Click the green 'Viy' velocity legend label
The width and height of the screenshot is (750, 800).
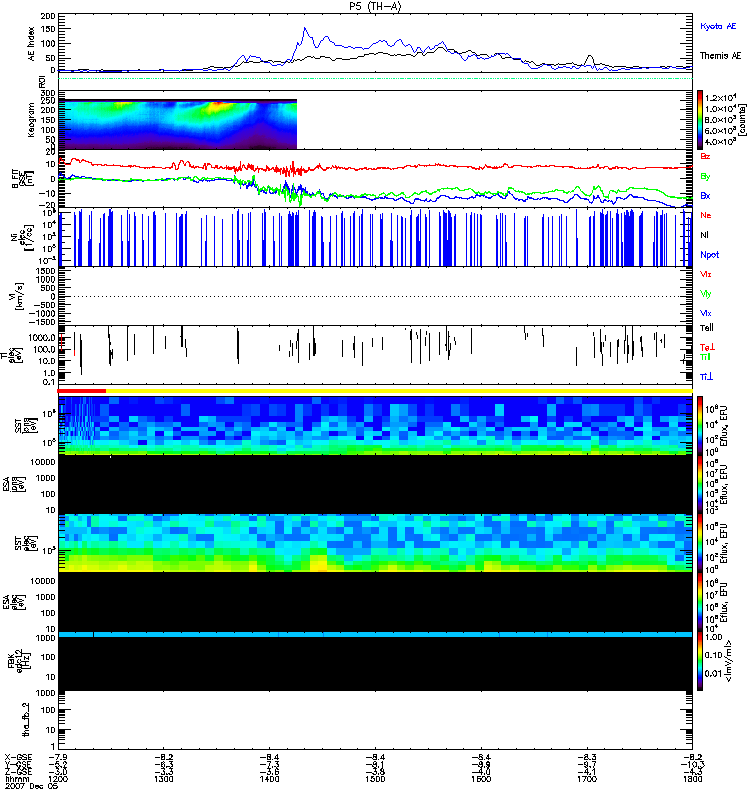pos(706,294)
